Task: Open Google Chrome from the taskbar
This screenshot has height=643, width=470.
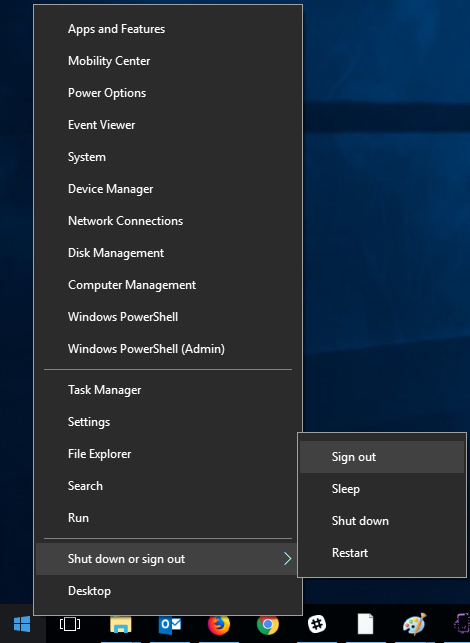Action: point(268,625)
